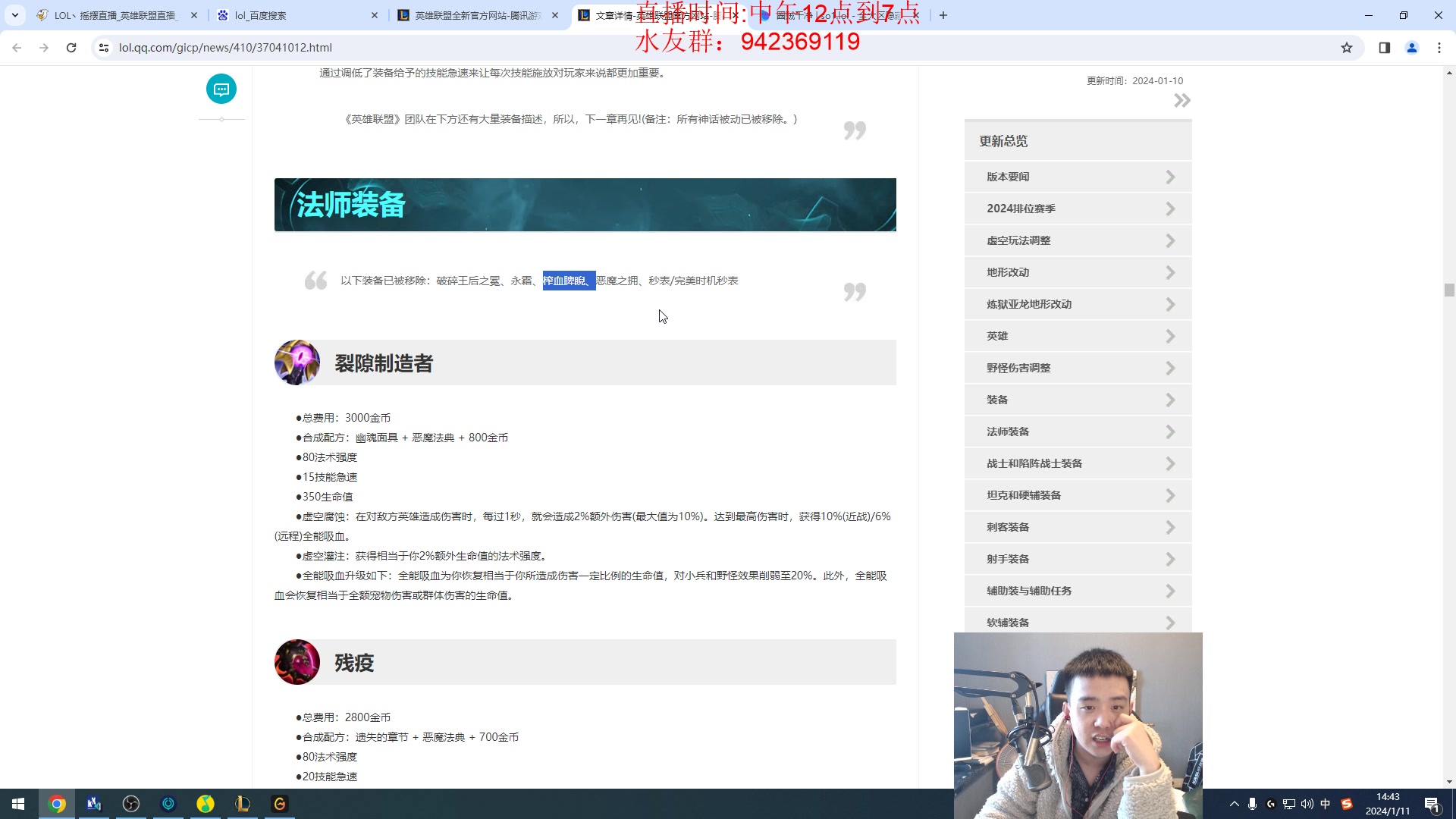
Task: Reload the current page
Action: (71, 47)
